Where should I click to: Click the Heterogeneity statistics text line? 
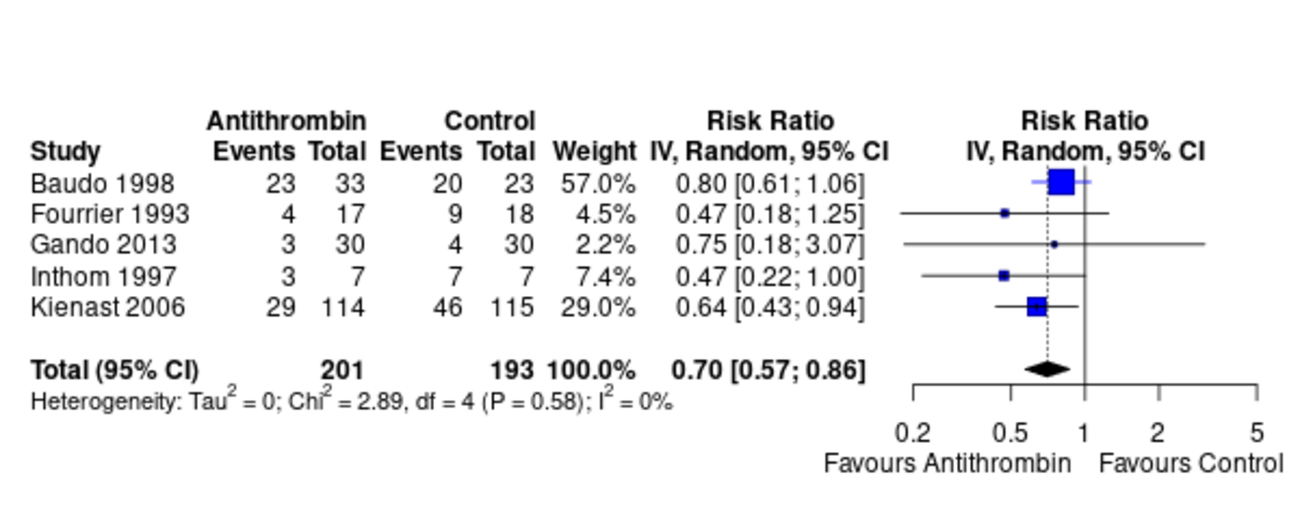(352, 402)
